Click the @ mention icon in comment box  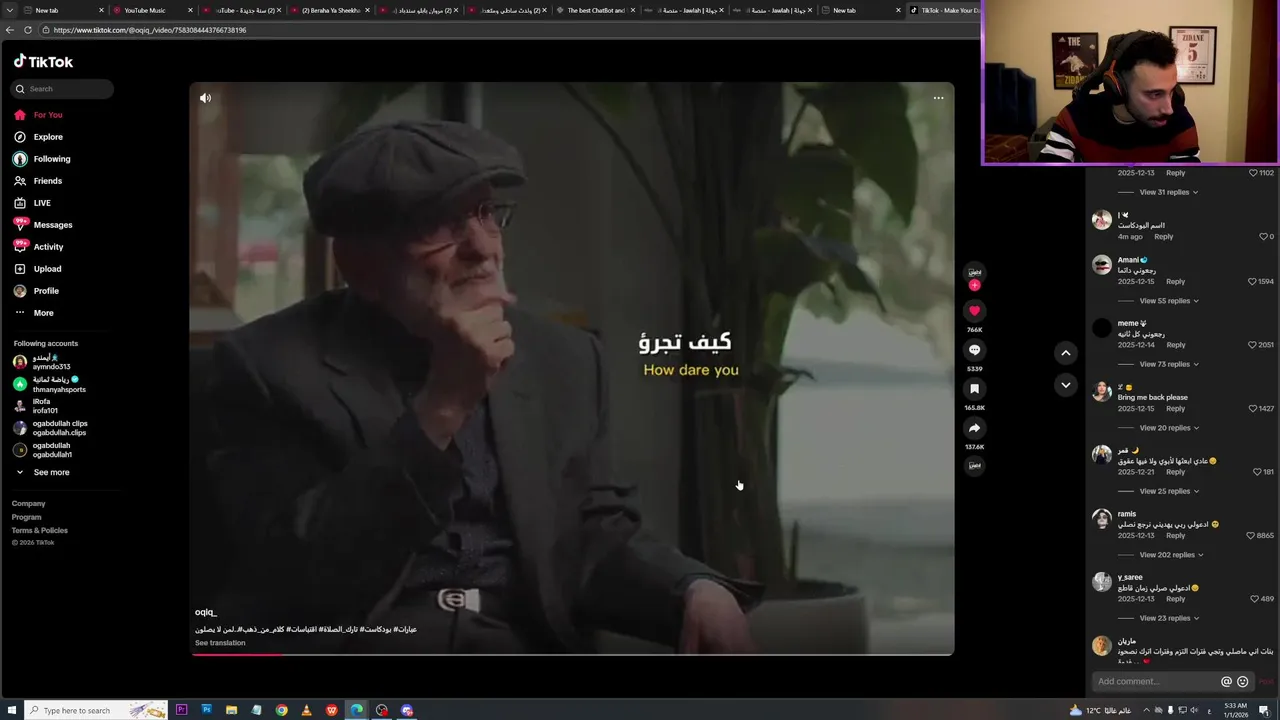point(1226,682)
